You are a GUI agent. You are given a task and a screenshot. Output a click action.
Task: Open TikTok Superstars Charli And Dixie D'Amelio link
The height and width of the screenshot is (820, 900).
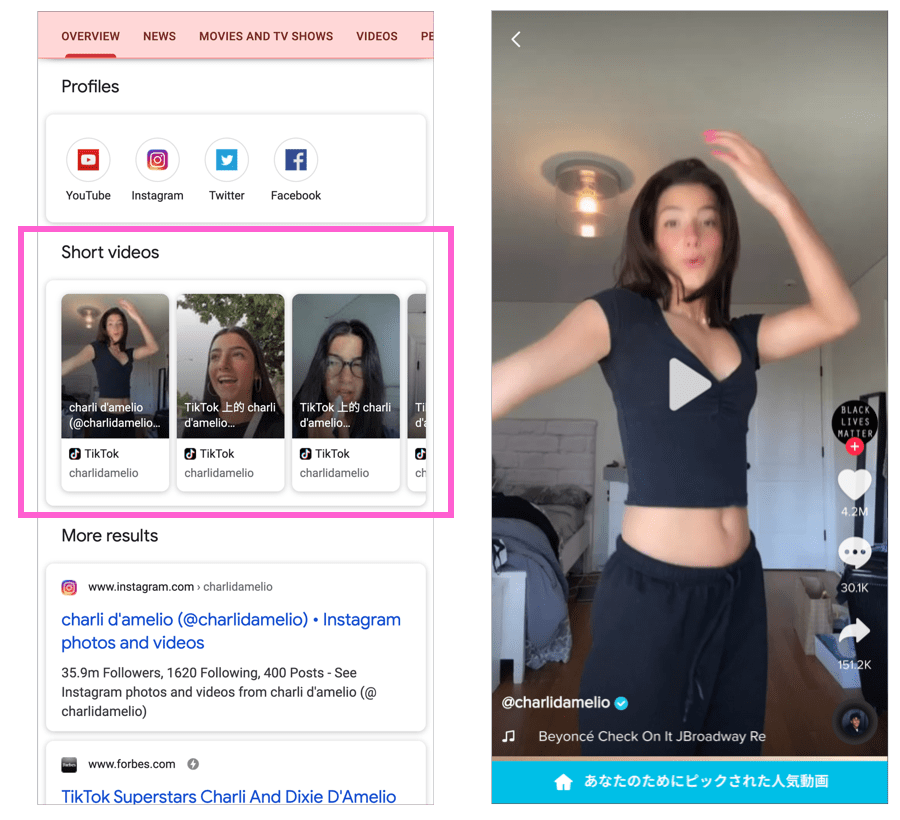click(x=228, y=796)
